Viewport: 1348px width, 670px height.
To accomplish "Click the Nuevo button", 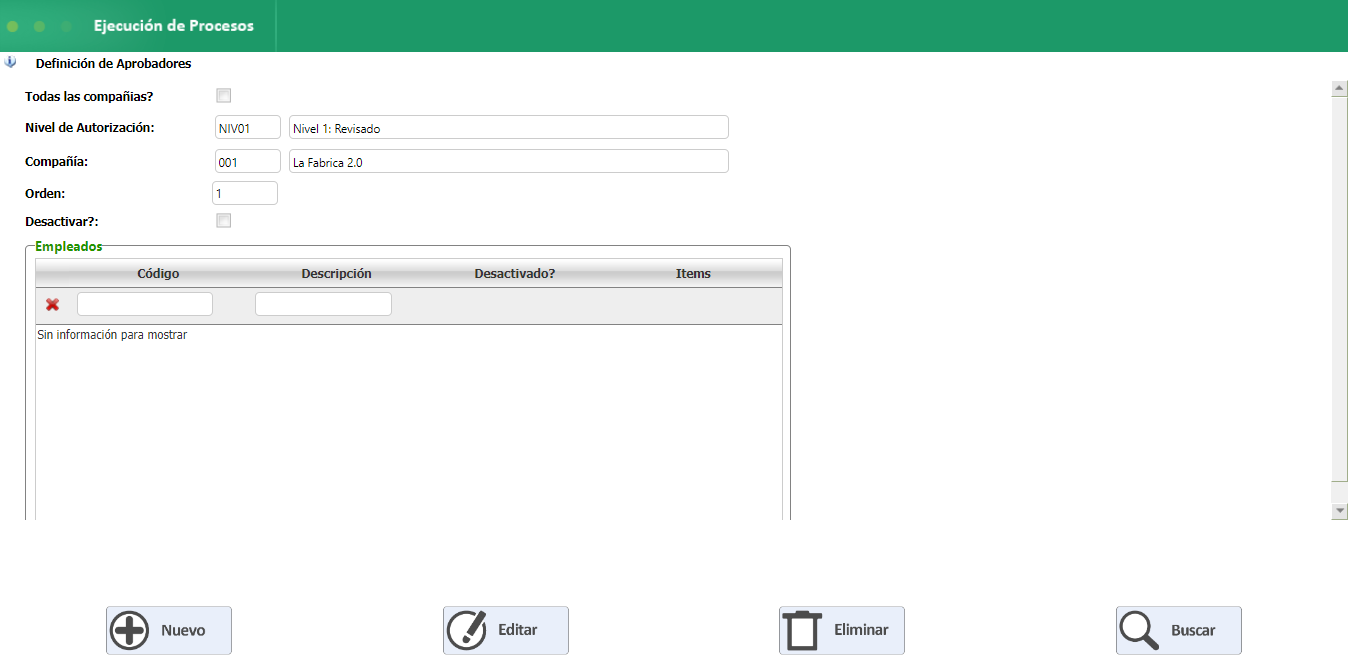I will coord(169,630).
